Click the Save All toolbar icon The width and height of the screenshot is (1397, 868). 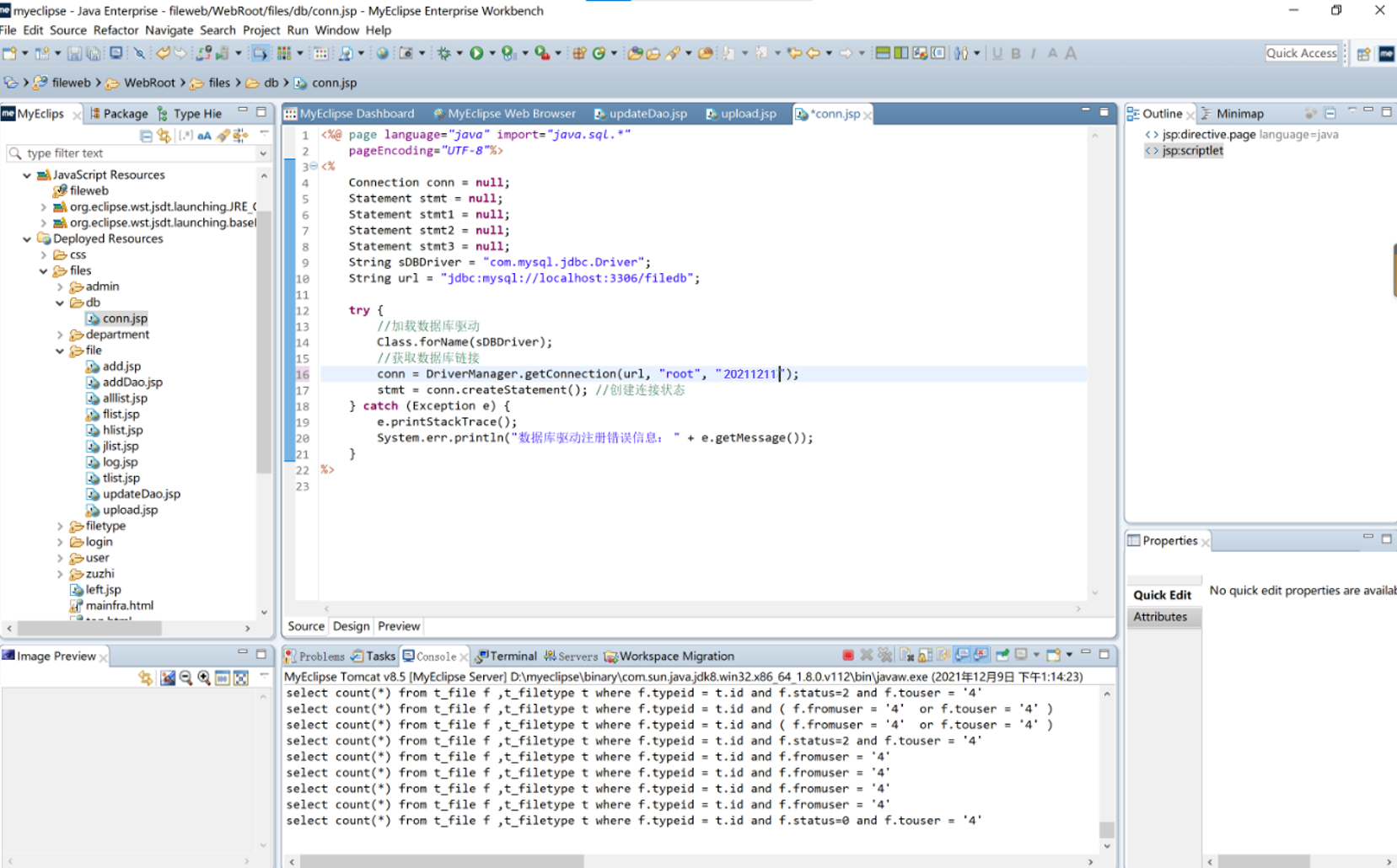tap(94, 53)
